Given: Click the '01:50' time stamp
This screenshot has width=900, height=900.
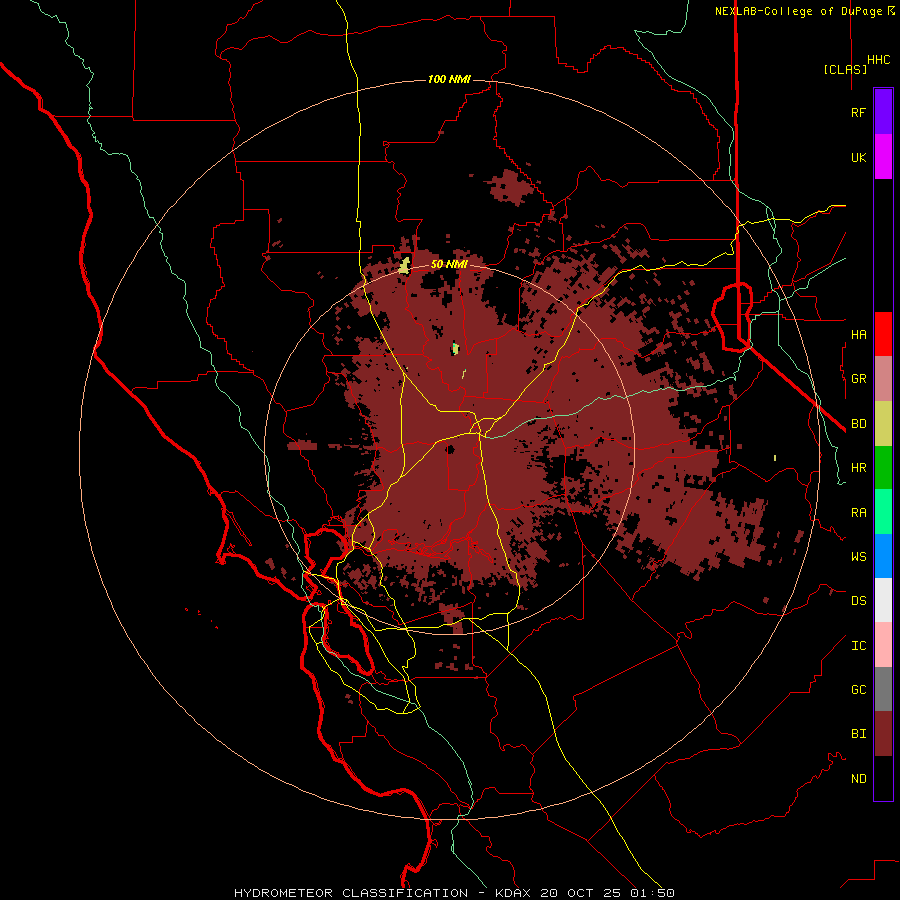Looking at the screenshot, I should pyautogui.click(x=654, y=893).
